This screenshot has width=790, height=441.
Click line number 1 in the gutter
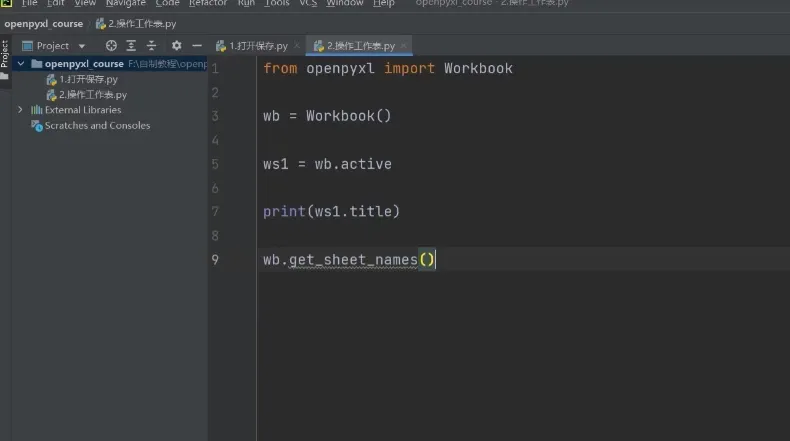coord(215,69)
